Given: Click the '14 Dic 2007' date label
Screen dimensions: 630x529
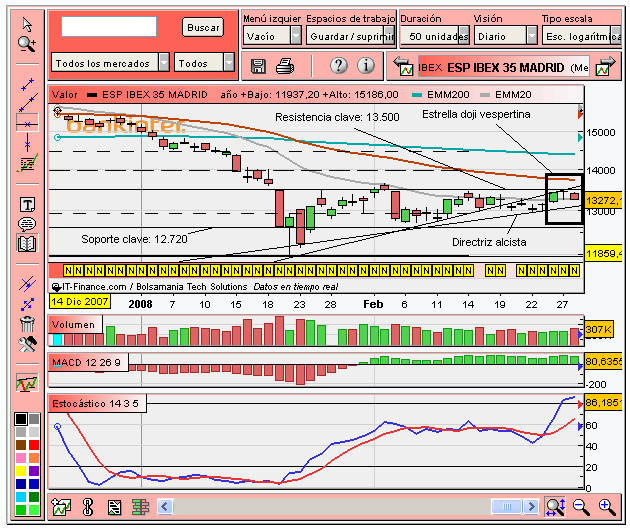Looking at the screenshot, I should click(x=80, y=302).
